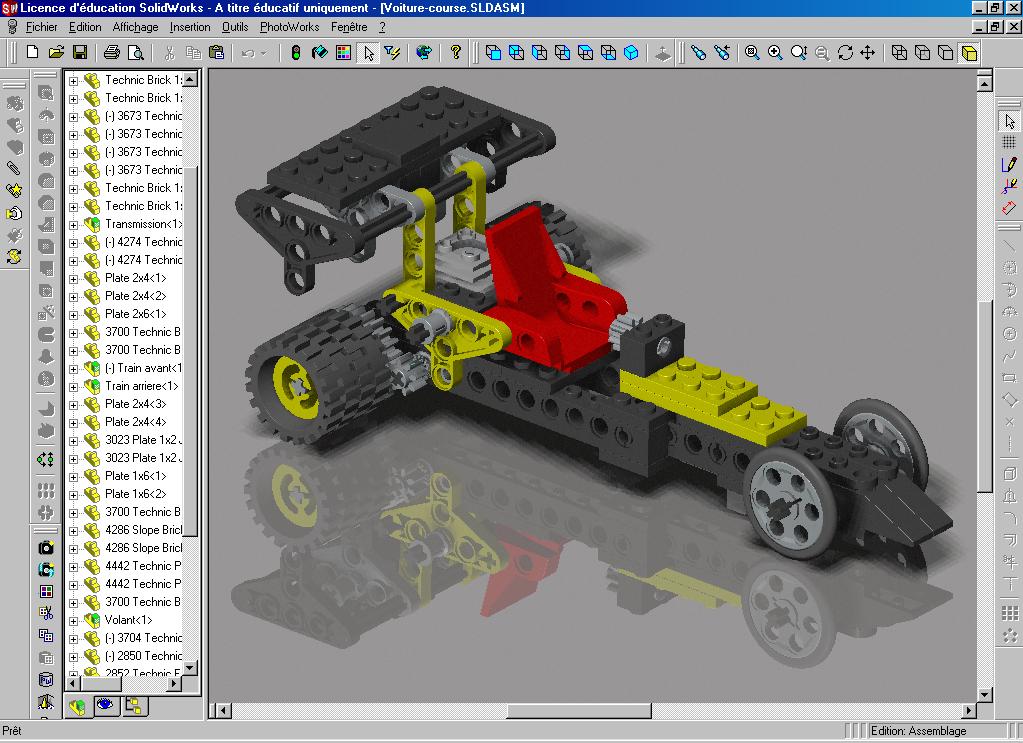Image resolution: width=1023 pixels, height=743 pixels.
Task: Expand the Plate 1x6<2> node
Action: [73, 494]
